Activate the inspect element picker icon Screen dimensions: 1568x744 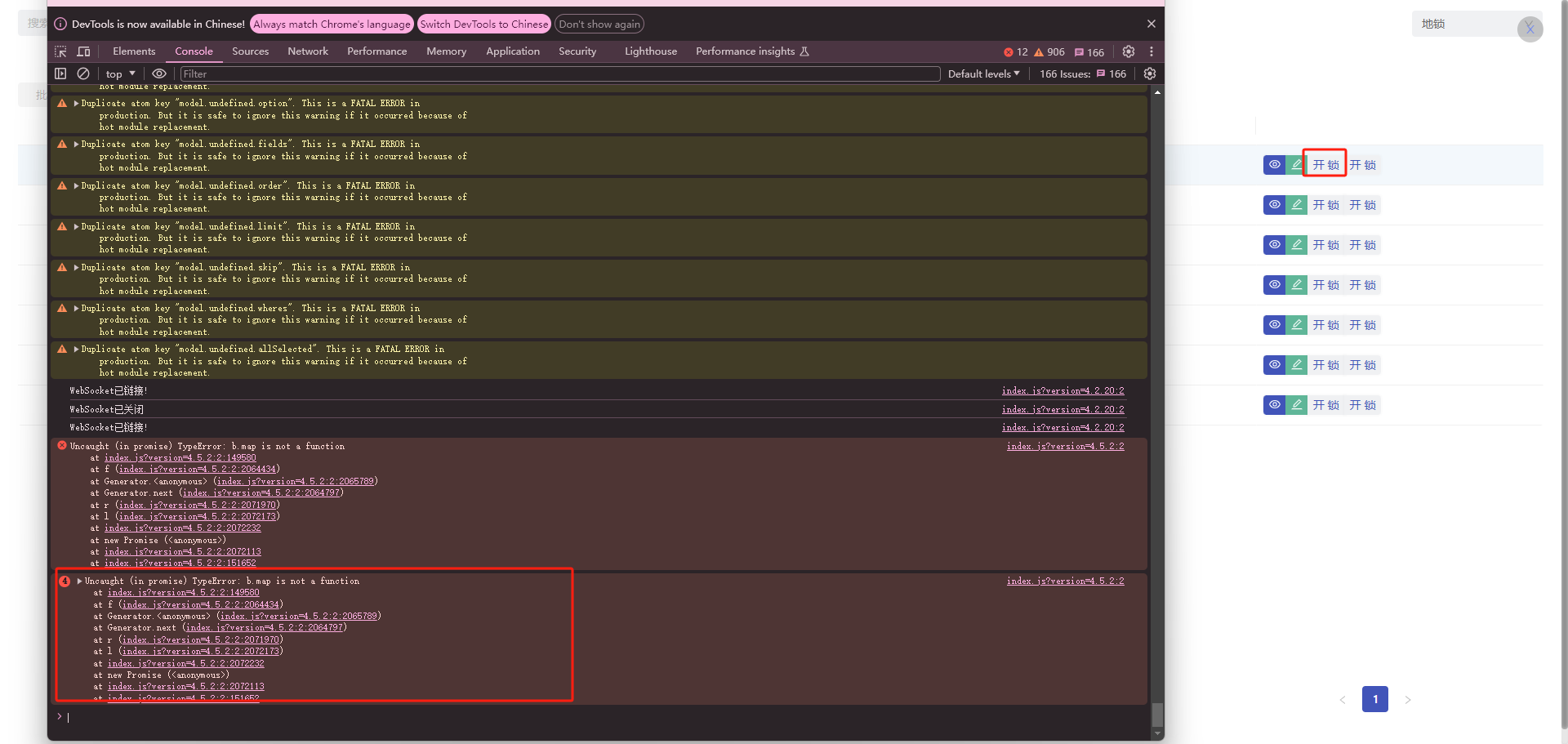[60, 51]
